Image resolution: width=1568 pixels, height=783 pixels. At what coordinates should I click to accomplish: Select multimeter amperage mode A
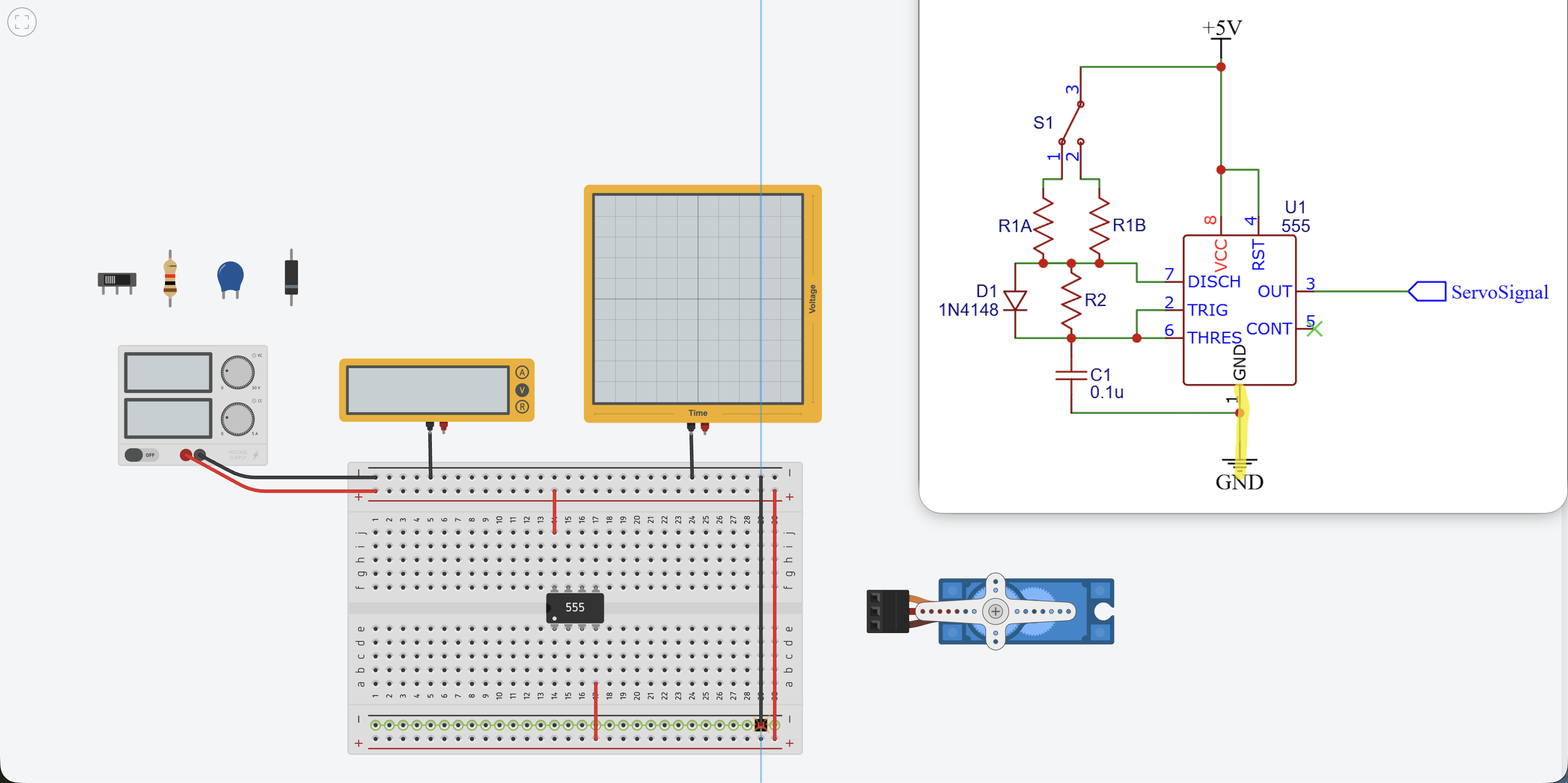pos(522,373)
